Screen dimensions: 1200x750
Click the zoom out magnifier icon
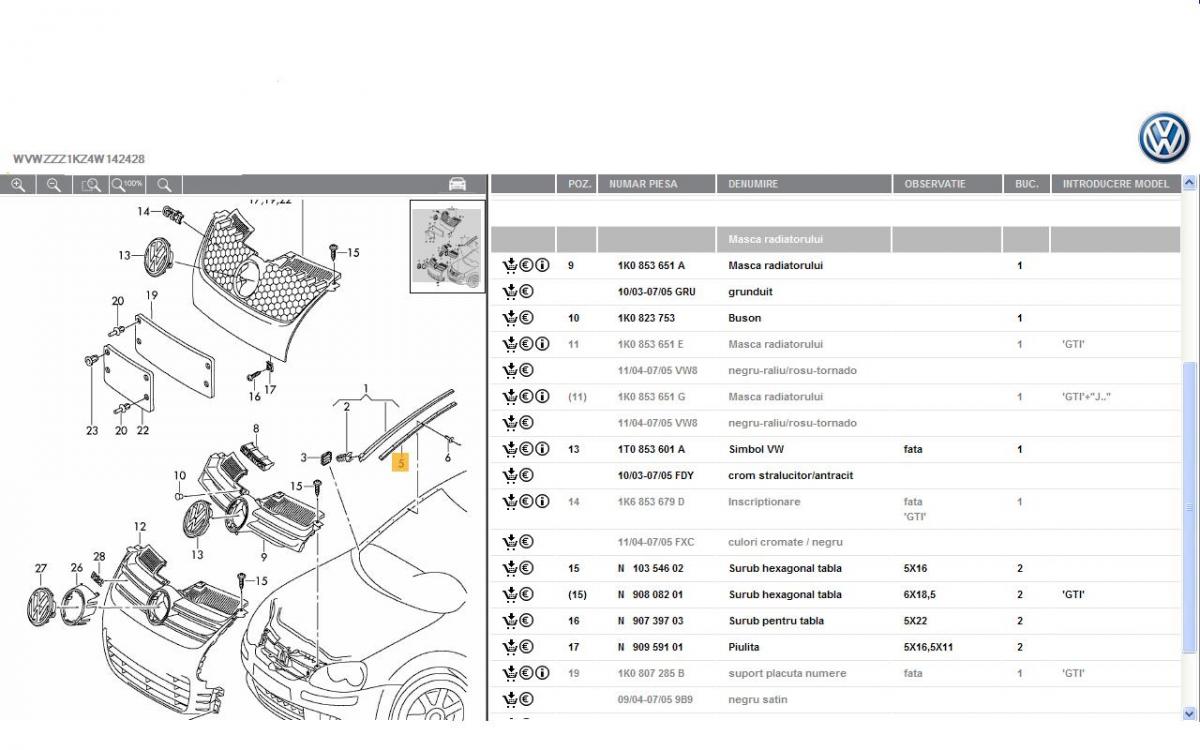click(x=54, y=185)
